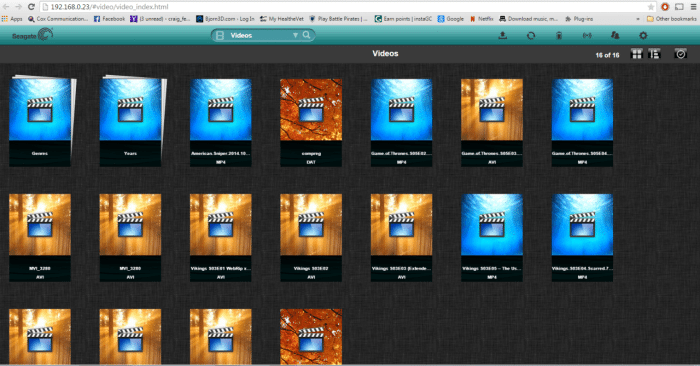Click the search magnifier icon
The image size is (700, 366).
tap(306, 35)
